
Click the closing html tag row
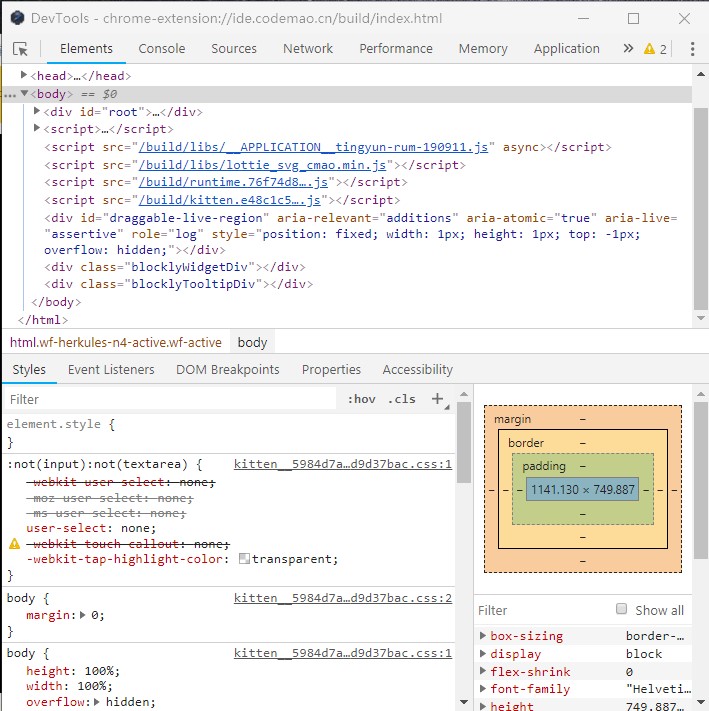(43, 320)
